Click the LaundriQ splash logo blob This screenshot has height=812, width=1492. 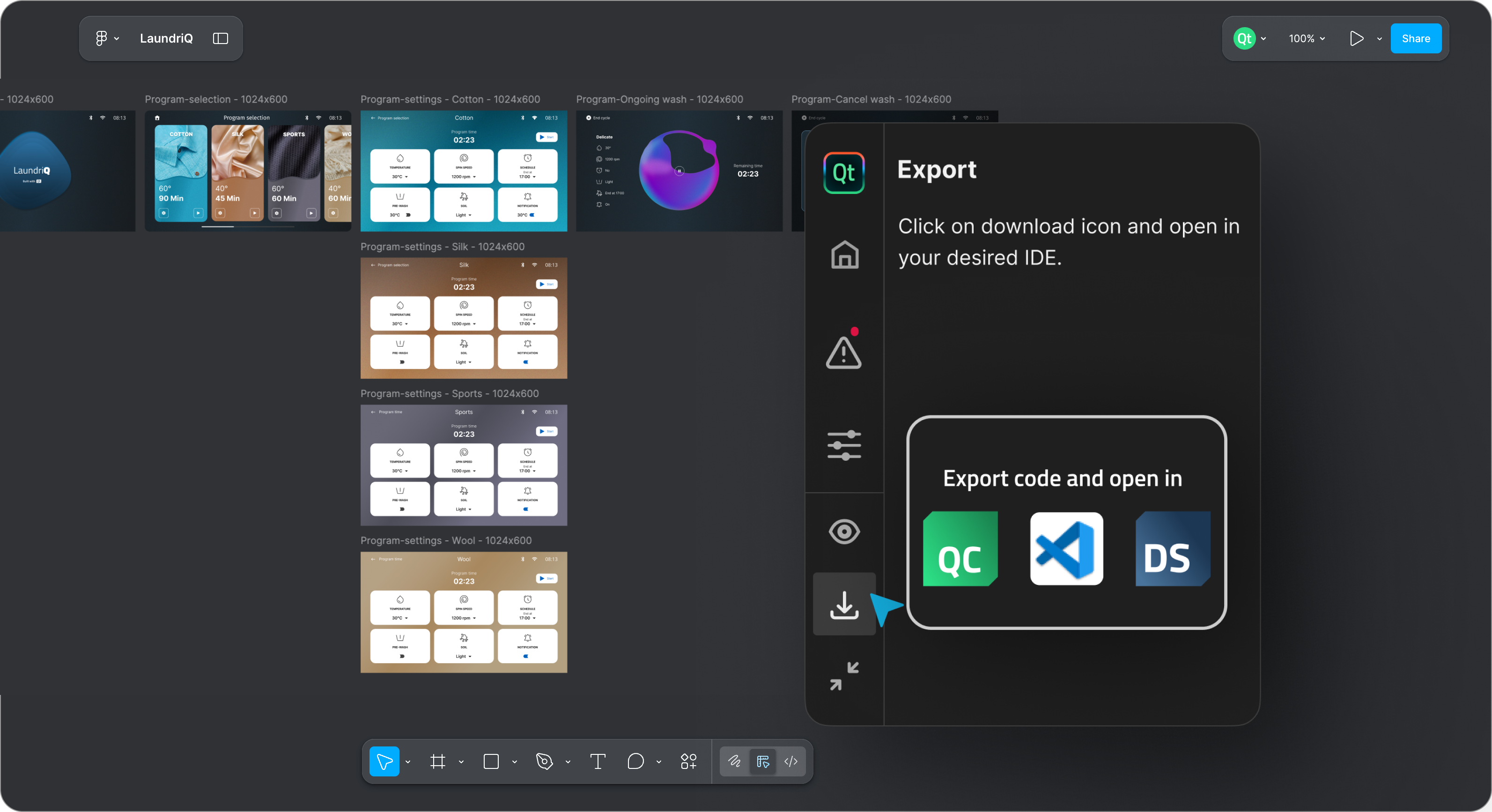(x=35, y=170)
